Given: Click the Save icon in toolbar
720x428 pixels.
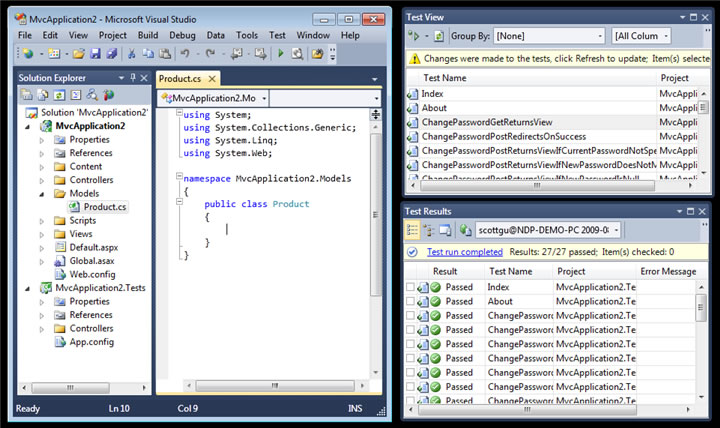Looking at the screenshot, I should pos(95,54).
